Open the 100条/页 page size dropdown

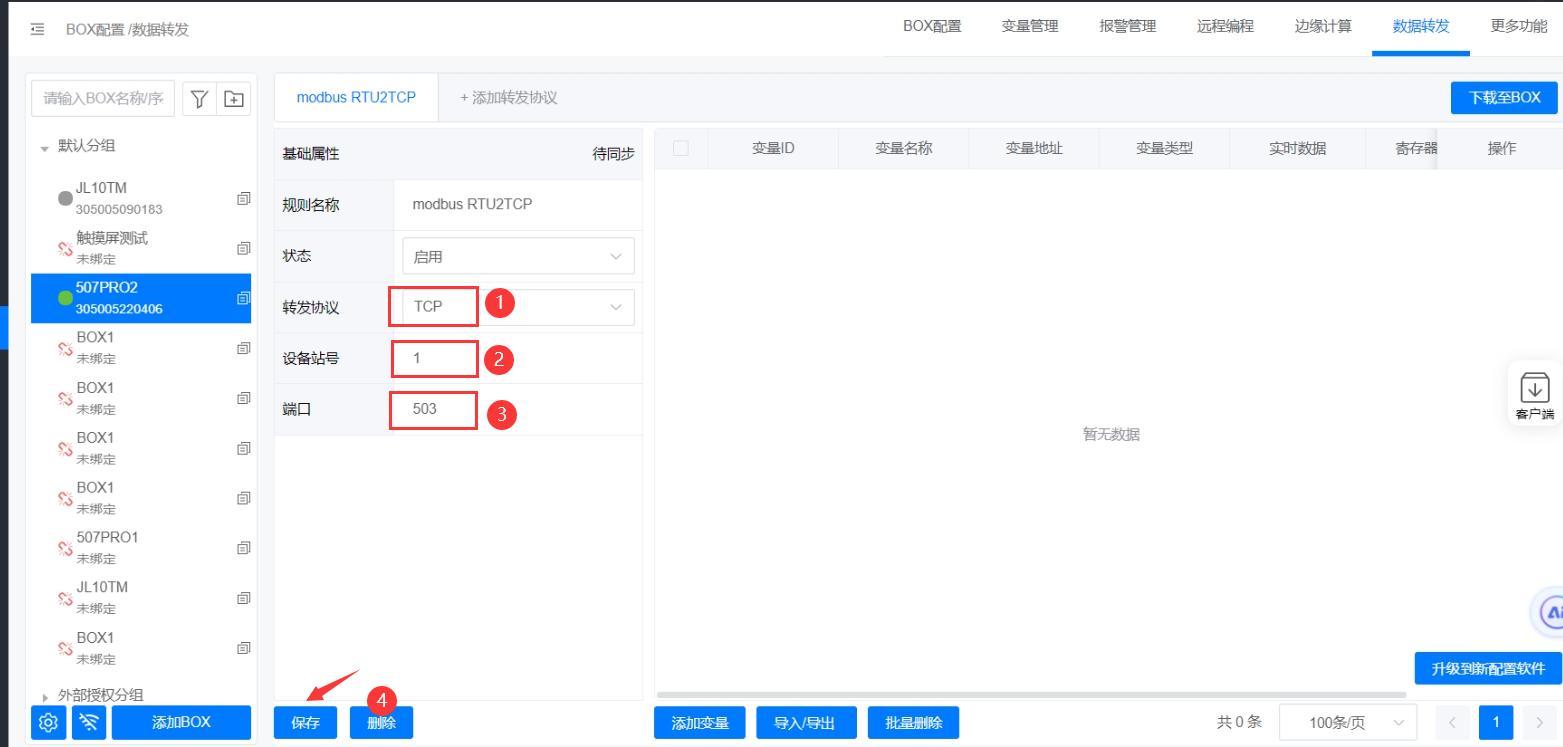1348,722
